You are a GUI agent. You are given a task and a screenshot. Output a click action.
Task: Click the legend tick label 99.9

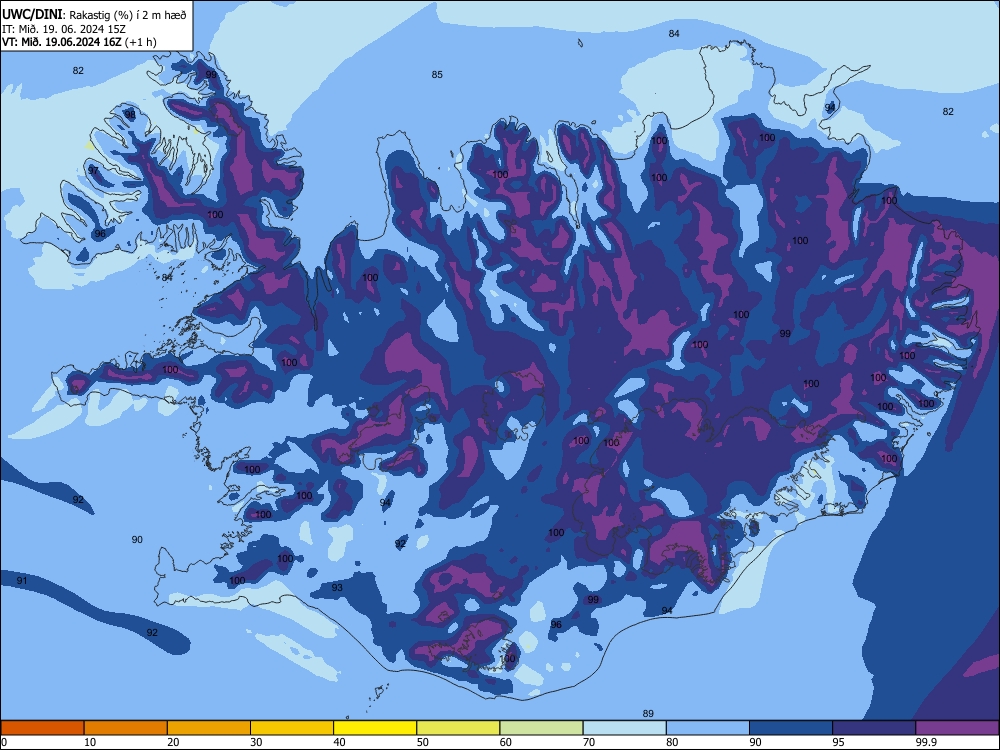(x=925, y=742)
